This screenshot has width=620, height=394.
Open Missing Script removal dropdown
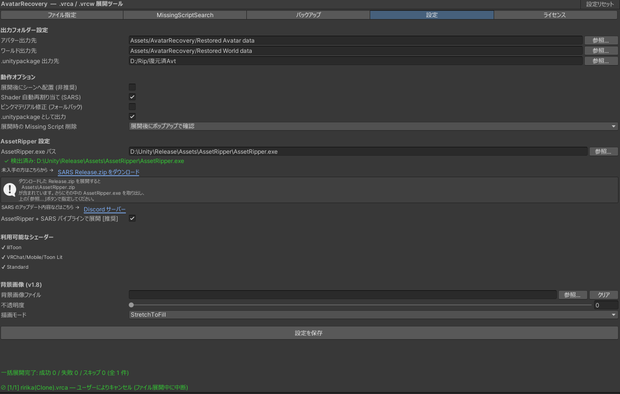(373, 126)
